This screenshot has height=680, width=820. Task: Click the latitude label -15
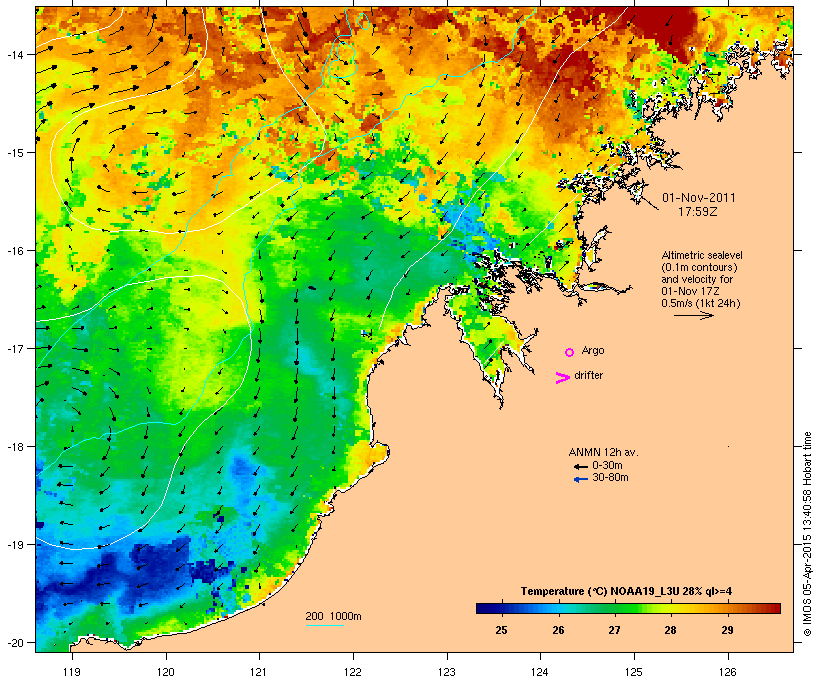tap(14, 153)
